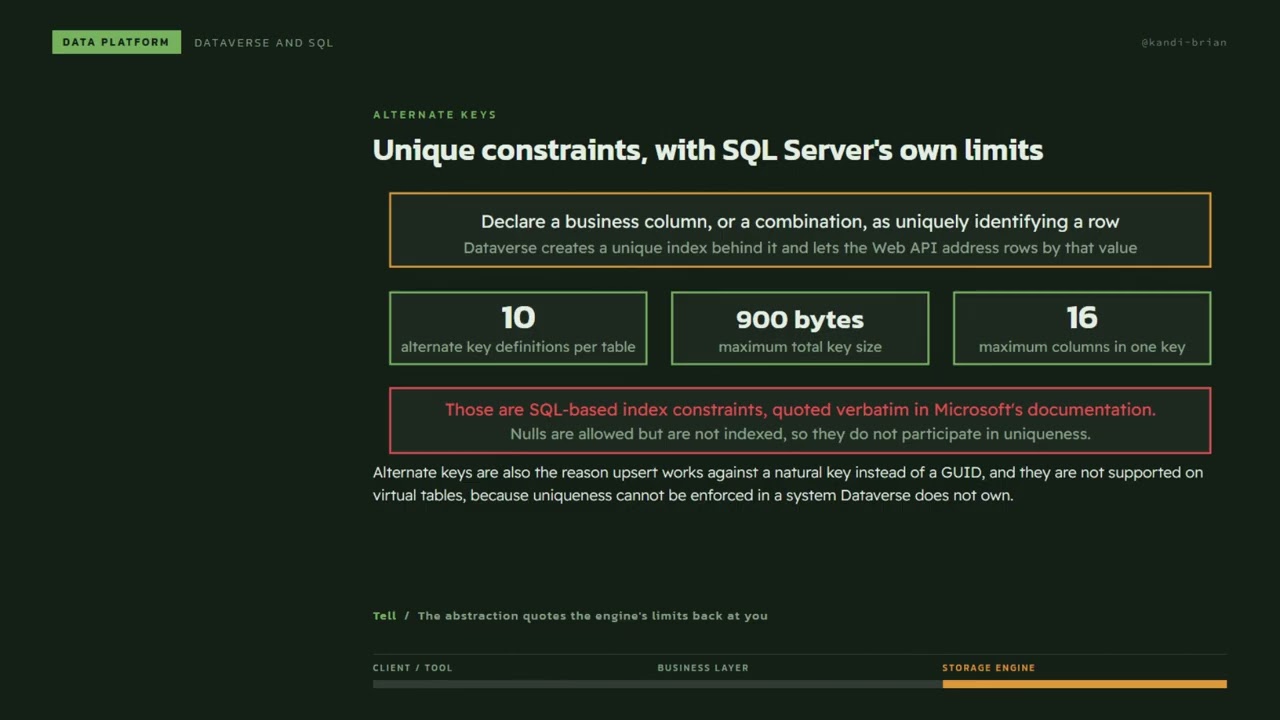Click the 'Tell' label
The width and height of the screenshot is (1280, 720).
pyautogui.click(x=385, y=616)
